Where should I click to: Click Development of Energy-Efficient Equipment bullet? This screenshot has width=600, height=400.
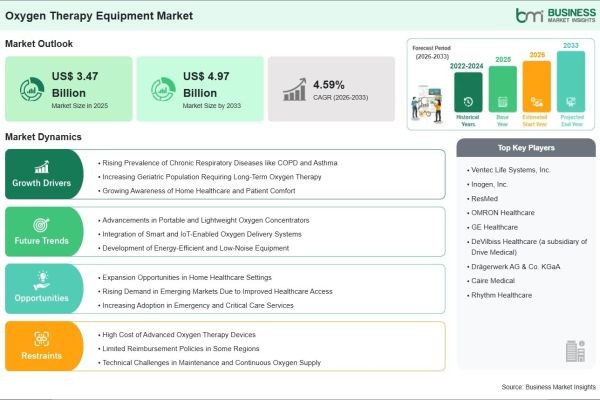194,248
